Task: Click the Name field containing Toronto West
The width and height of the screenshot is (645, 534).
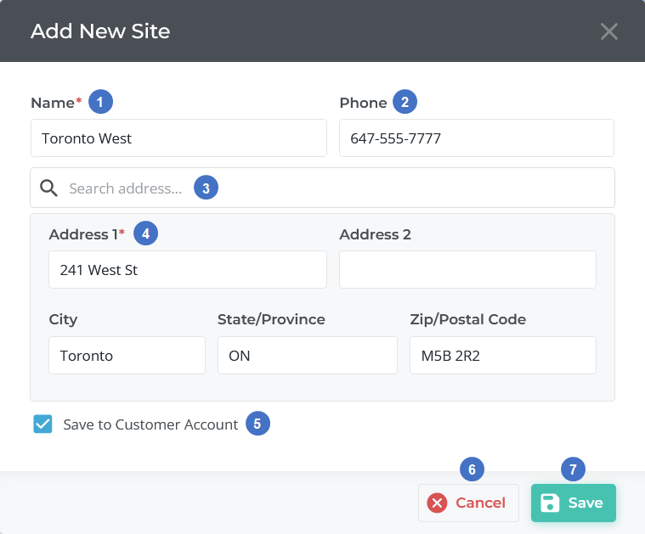Action: (178, 139)
